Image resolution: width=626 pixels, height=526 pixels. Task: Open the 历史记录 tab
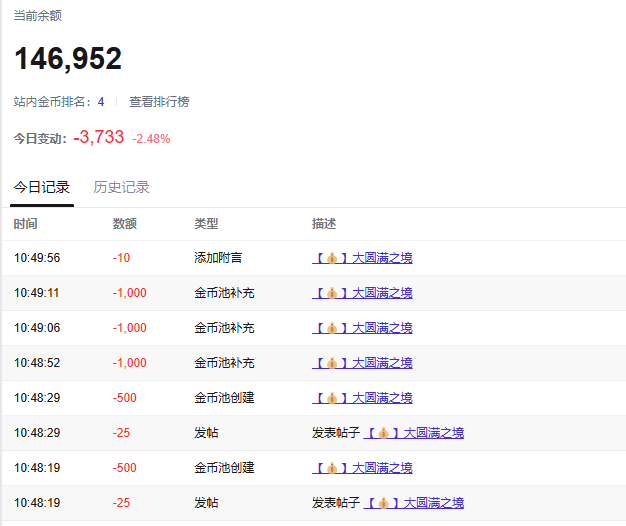click(121, 187)
